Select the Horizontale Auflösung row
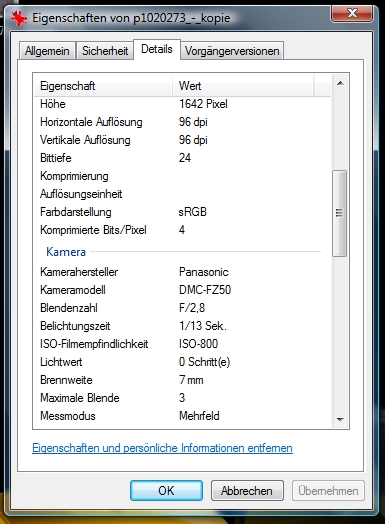This screenshot has width=385, height=524. [182, 122]
